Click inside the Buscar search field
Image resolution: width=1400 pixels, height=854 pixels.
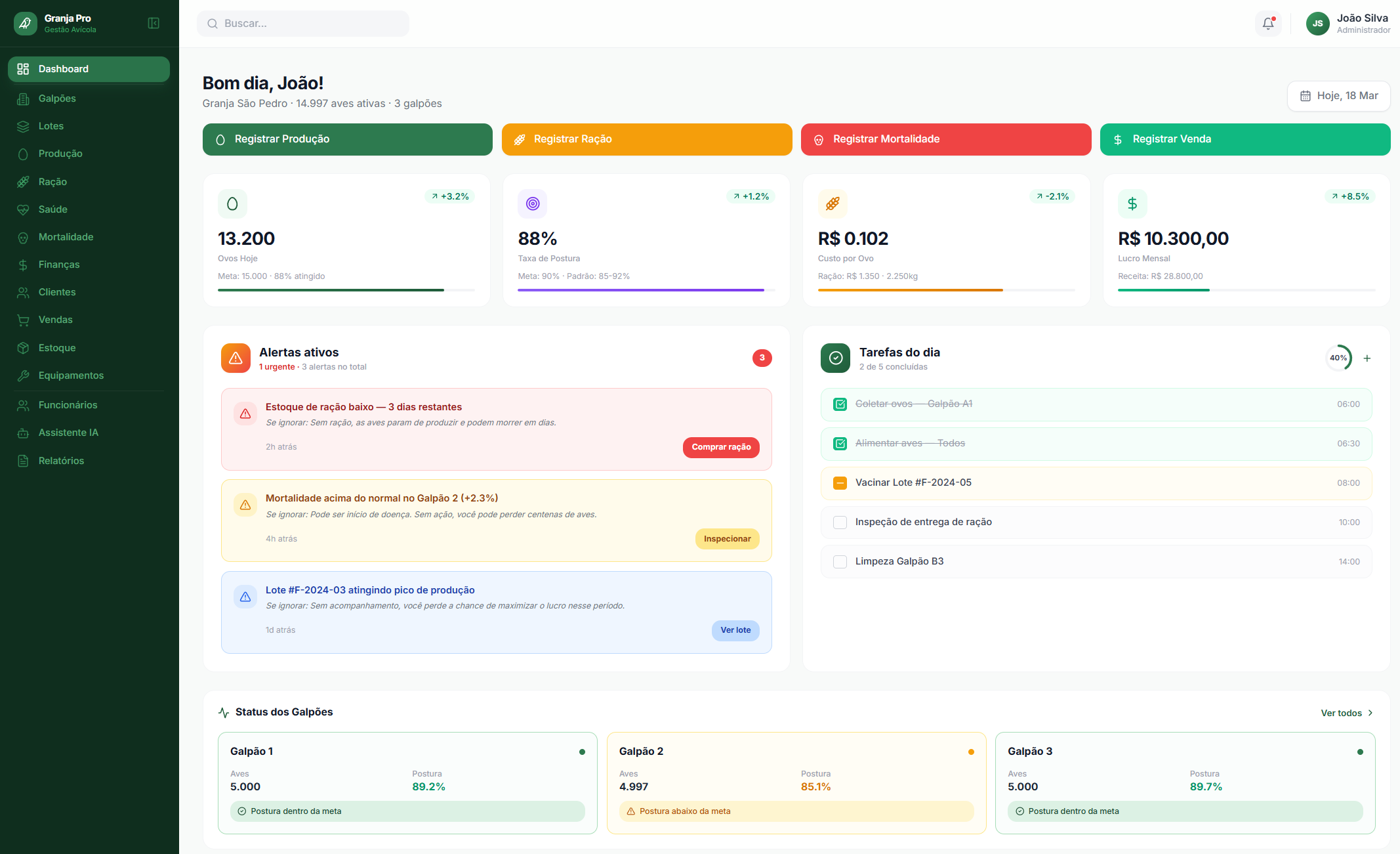pyautogui.click(x=302, y=23)
